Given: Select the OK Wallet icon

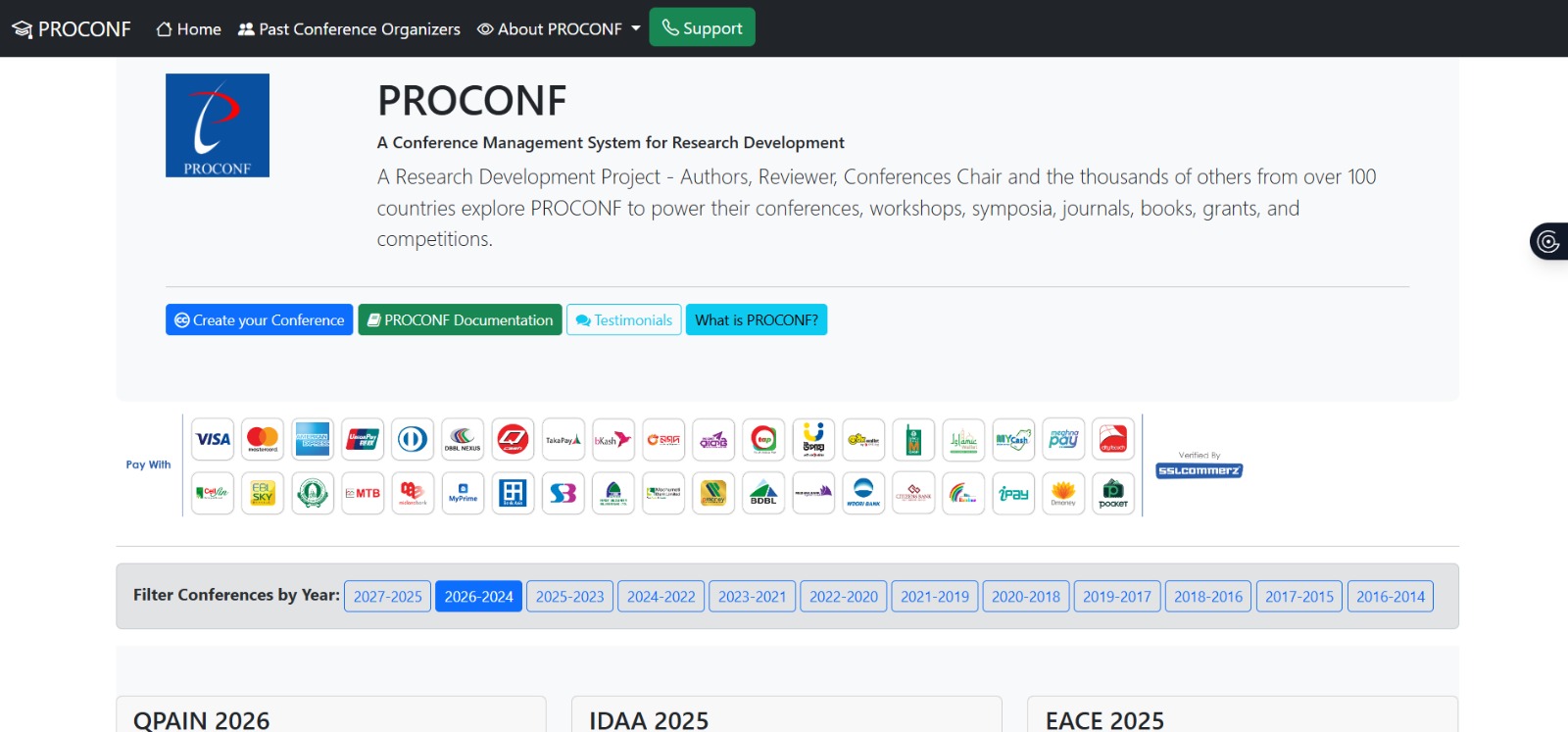Looking at the screenshot, I should pyautogui.click(x=863, y=439).
